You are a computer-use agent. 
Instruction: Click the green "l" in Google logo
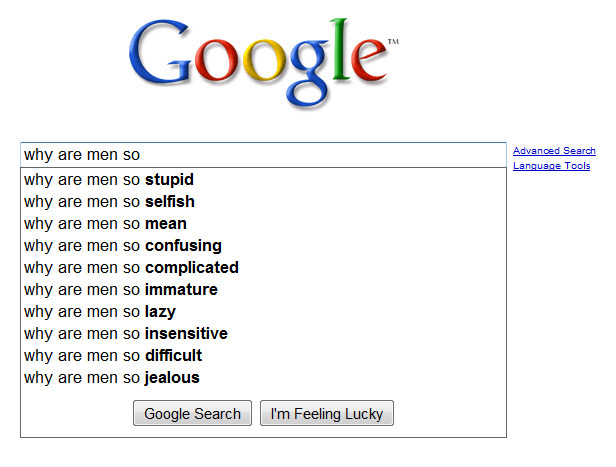coord(335,56)
